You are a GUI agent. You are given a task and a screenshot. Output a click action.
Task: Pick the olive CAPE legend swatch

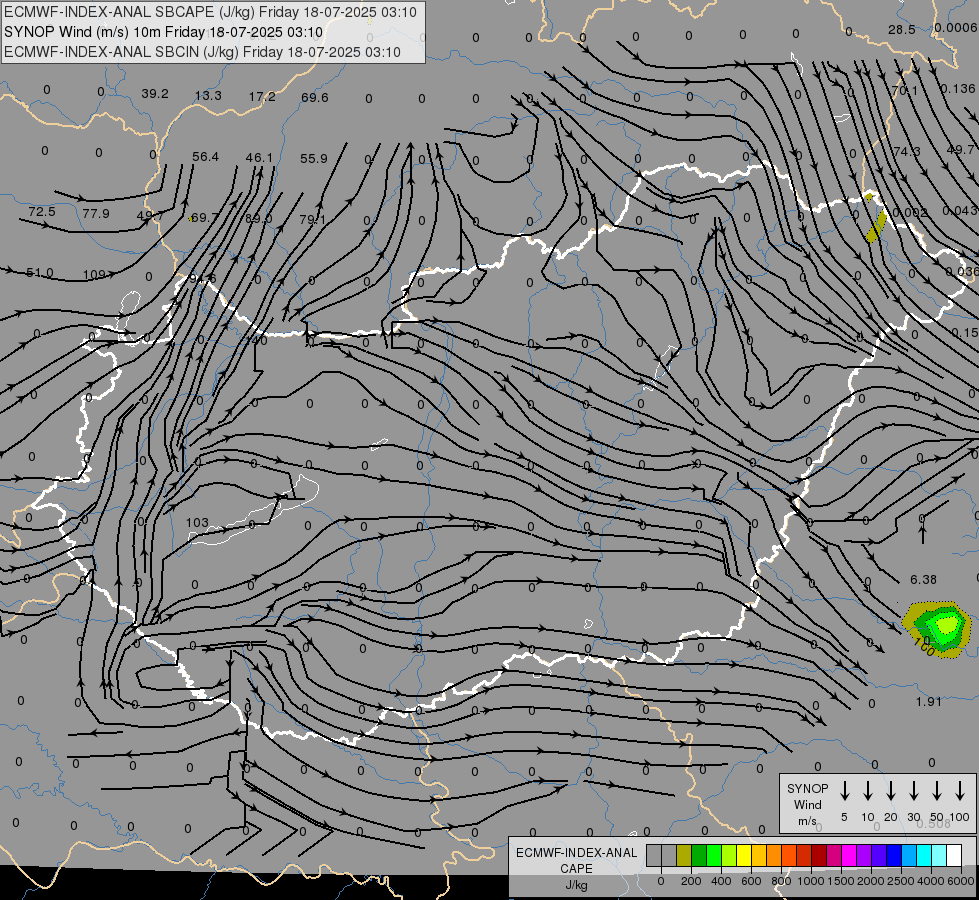[x=684, y=855]
